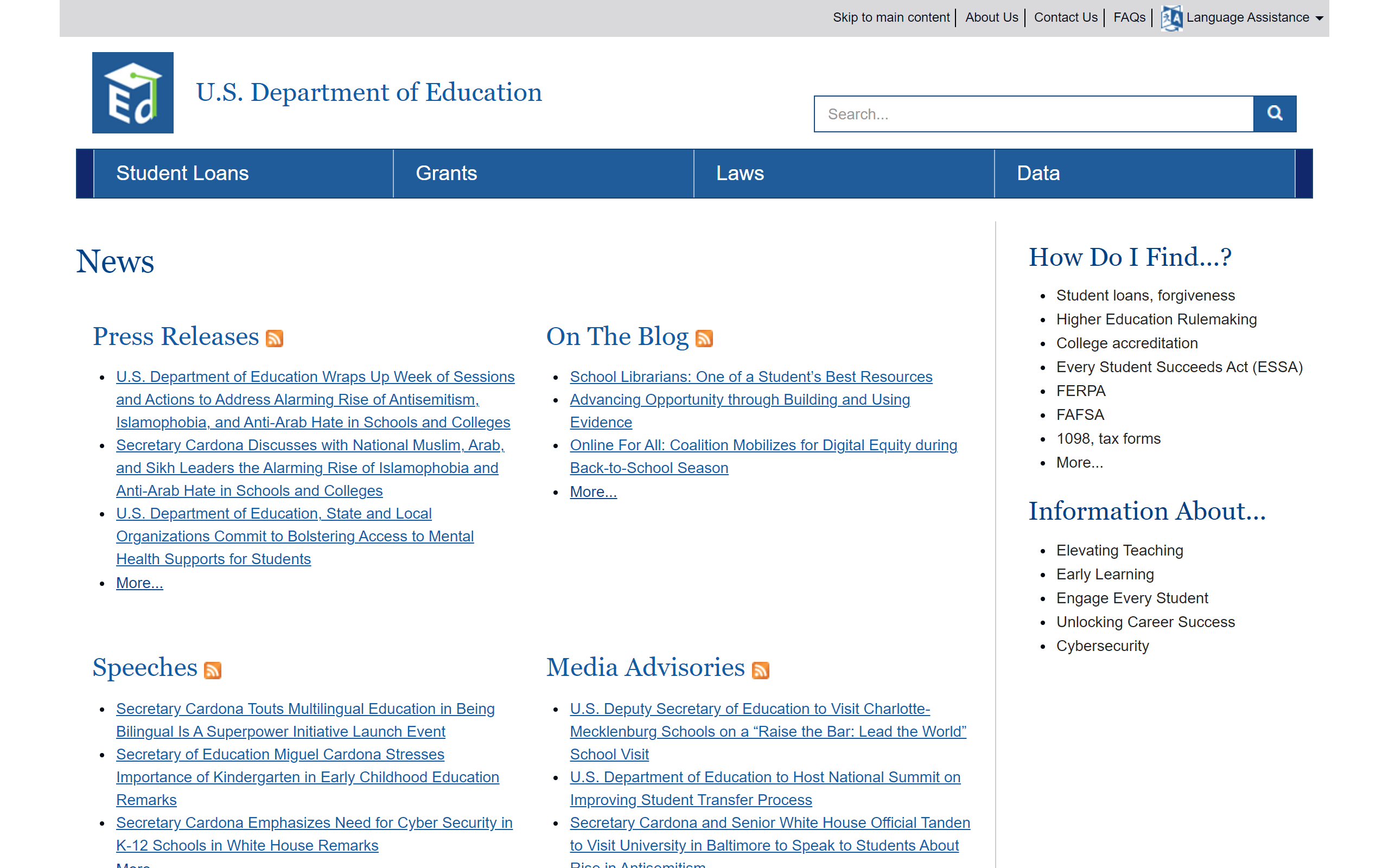Open FAQs in the top bar
This screenshot has width=1389, height=868.
1129,18
